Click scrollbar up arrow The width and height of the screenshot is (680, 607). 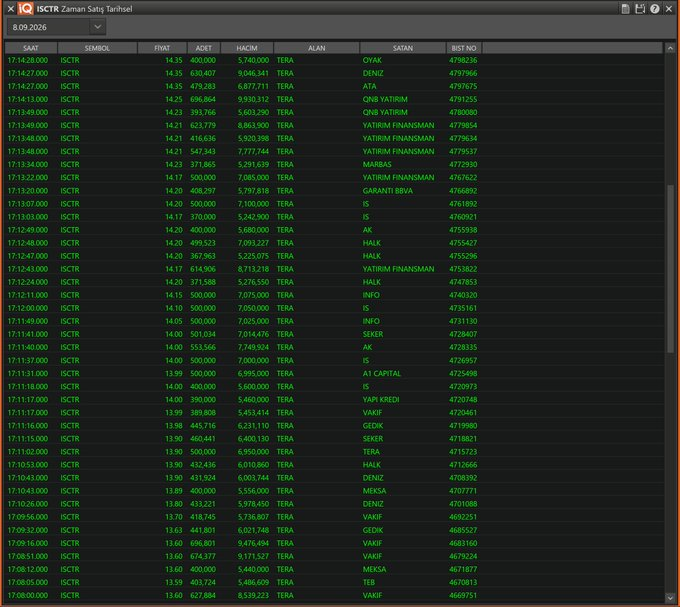(x=670, y=48)
